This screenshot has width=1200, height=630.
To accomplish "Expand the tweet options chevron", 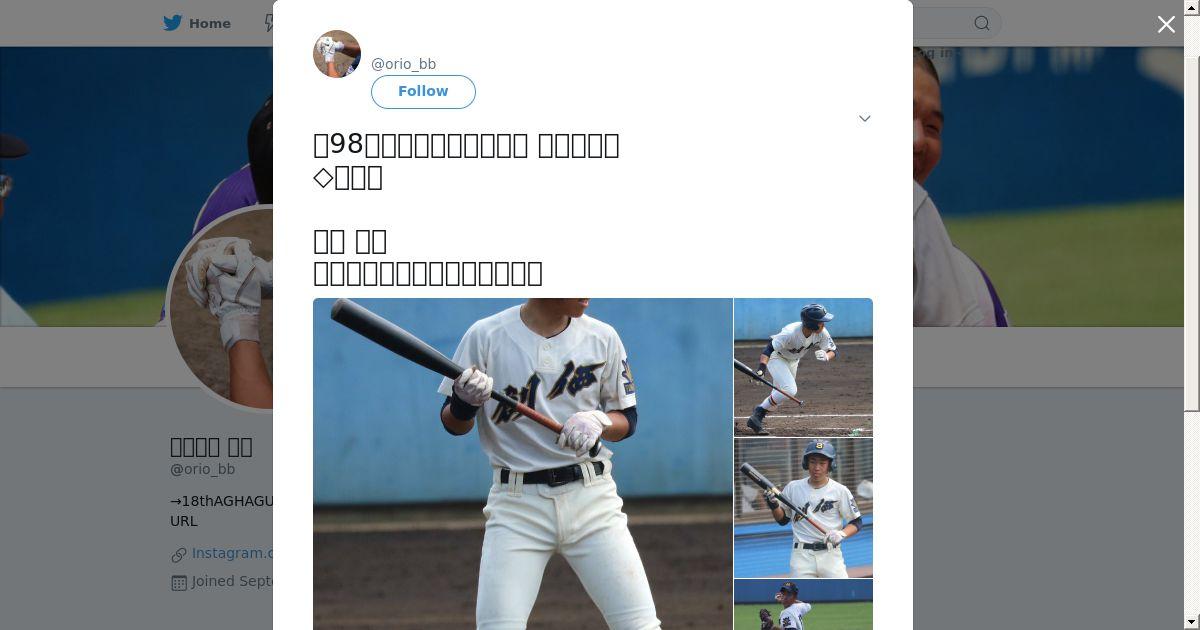I will 865,118.
